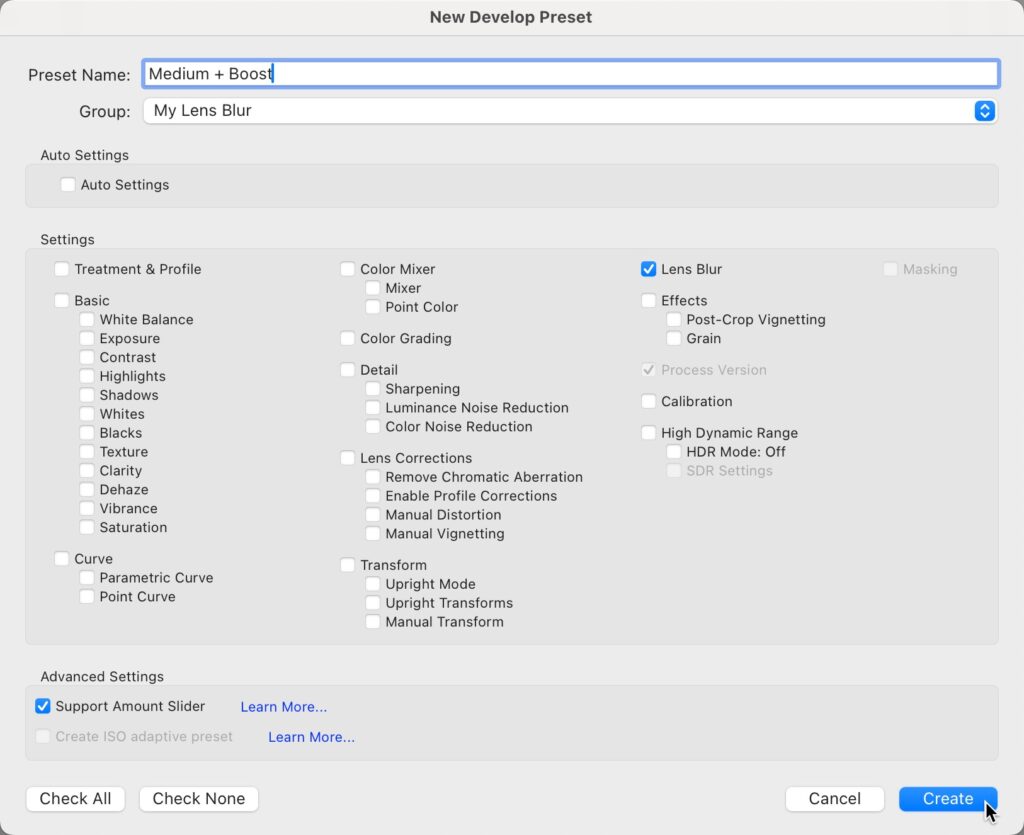Enable the Point Color checkbox

pyautogui.click(x=372, y=307)
